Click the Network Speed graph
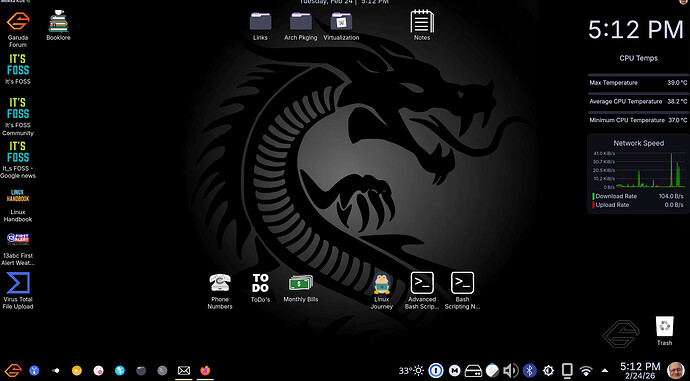This screenshot has height=381, width=690. point(639,170)
